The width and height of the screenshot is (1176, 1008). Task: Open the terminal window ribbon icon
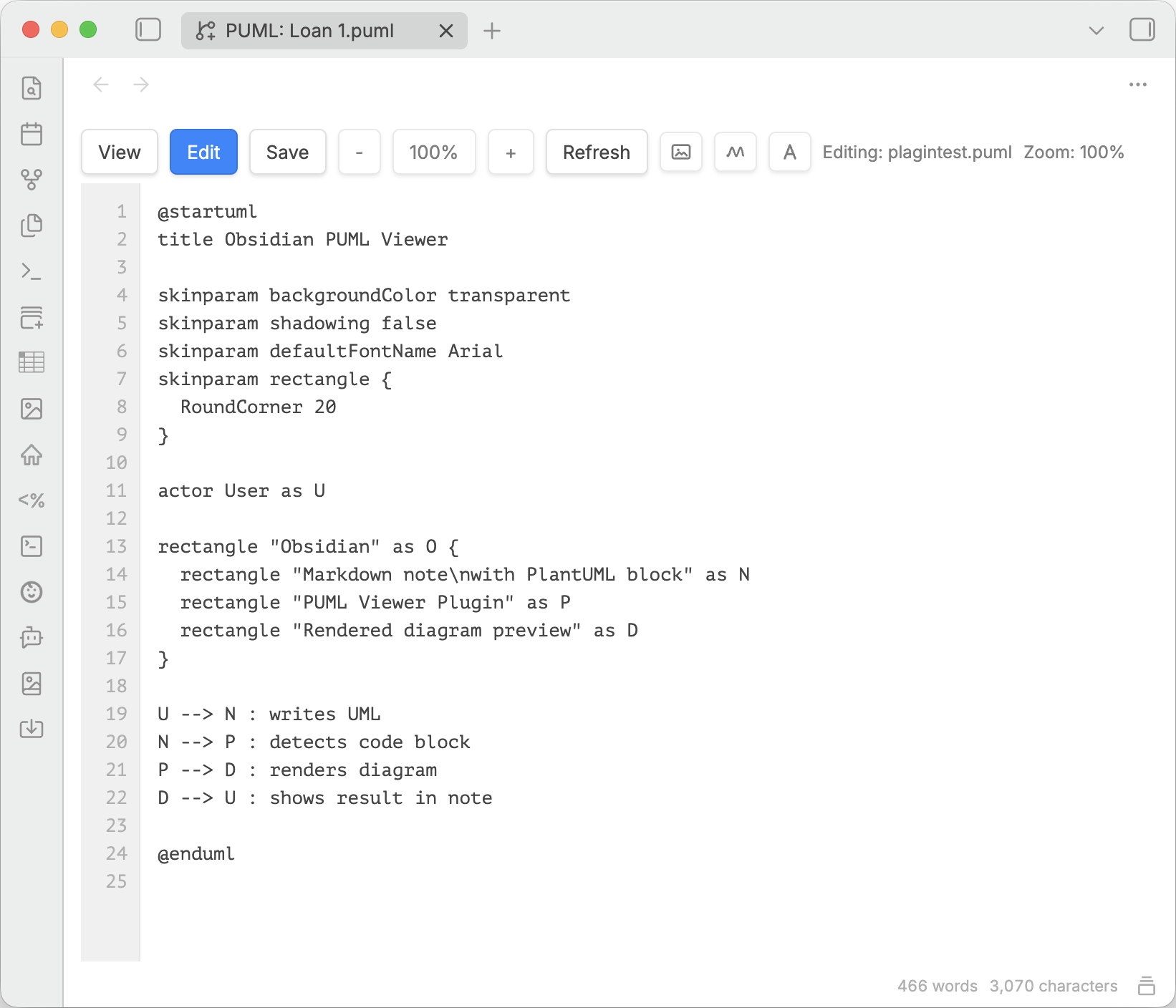(32, 546)
